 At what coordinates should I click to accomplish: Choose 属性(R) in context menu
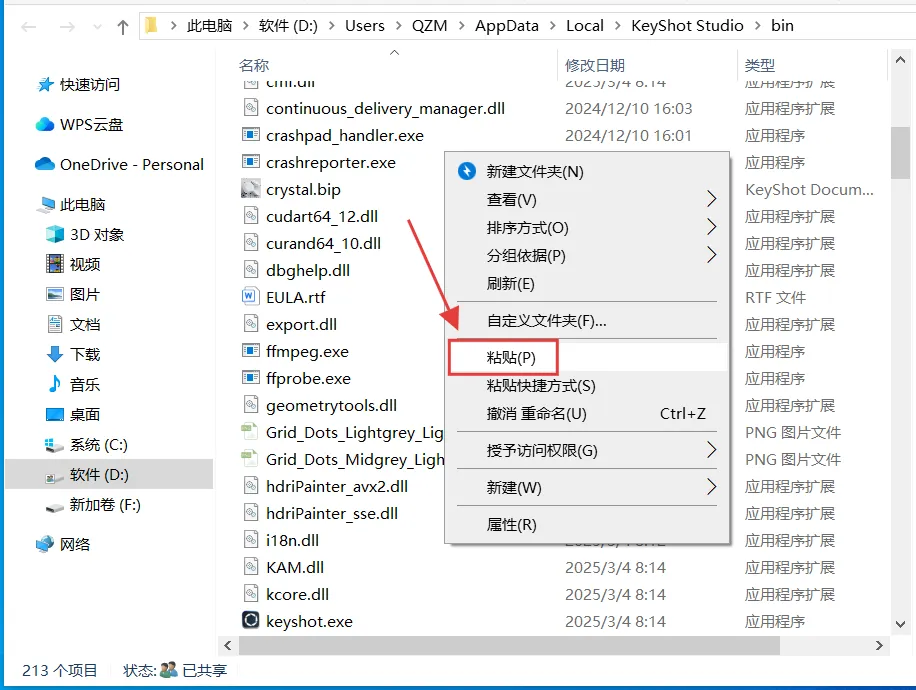click(x=587, y=524)
